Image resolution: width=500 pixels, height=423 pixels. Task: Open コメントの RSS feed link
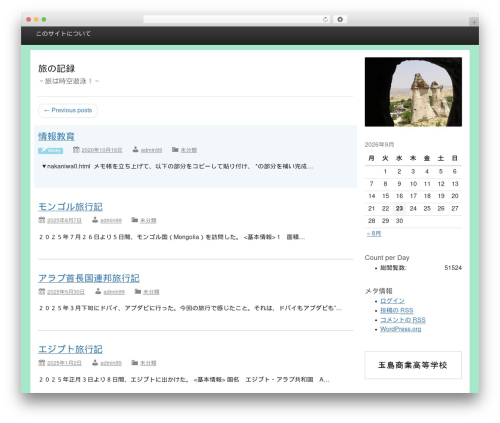tap(403, 320)
